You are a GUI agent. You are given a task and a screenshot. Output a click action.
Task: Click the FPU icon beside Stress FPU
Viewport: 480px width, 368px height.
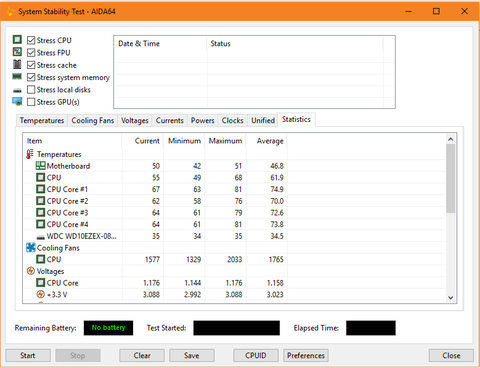(x=17, y=52)
